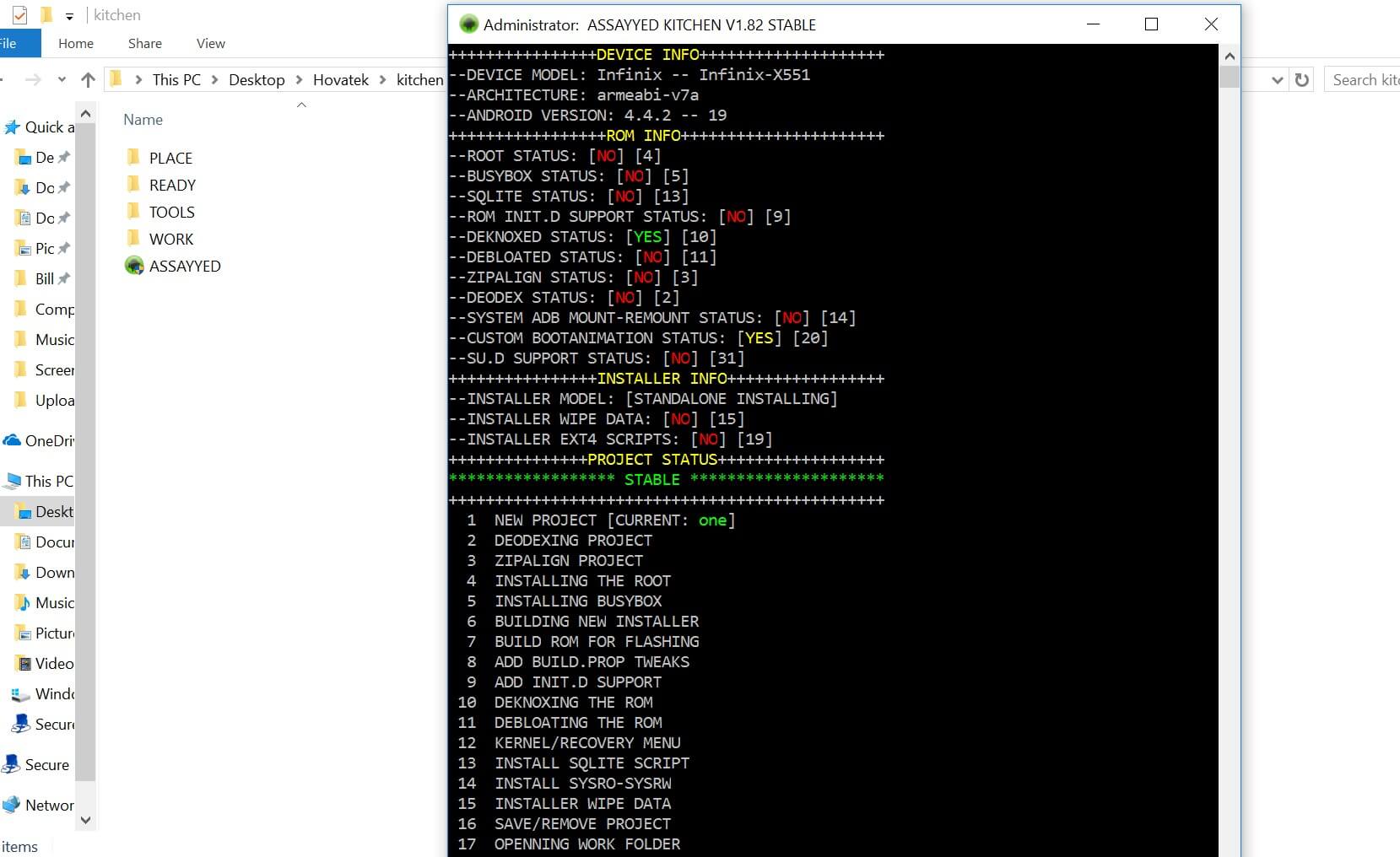
Task: Navigate to Hovatek via the breadcrumb
Action: pos(341,80)
